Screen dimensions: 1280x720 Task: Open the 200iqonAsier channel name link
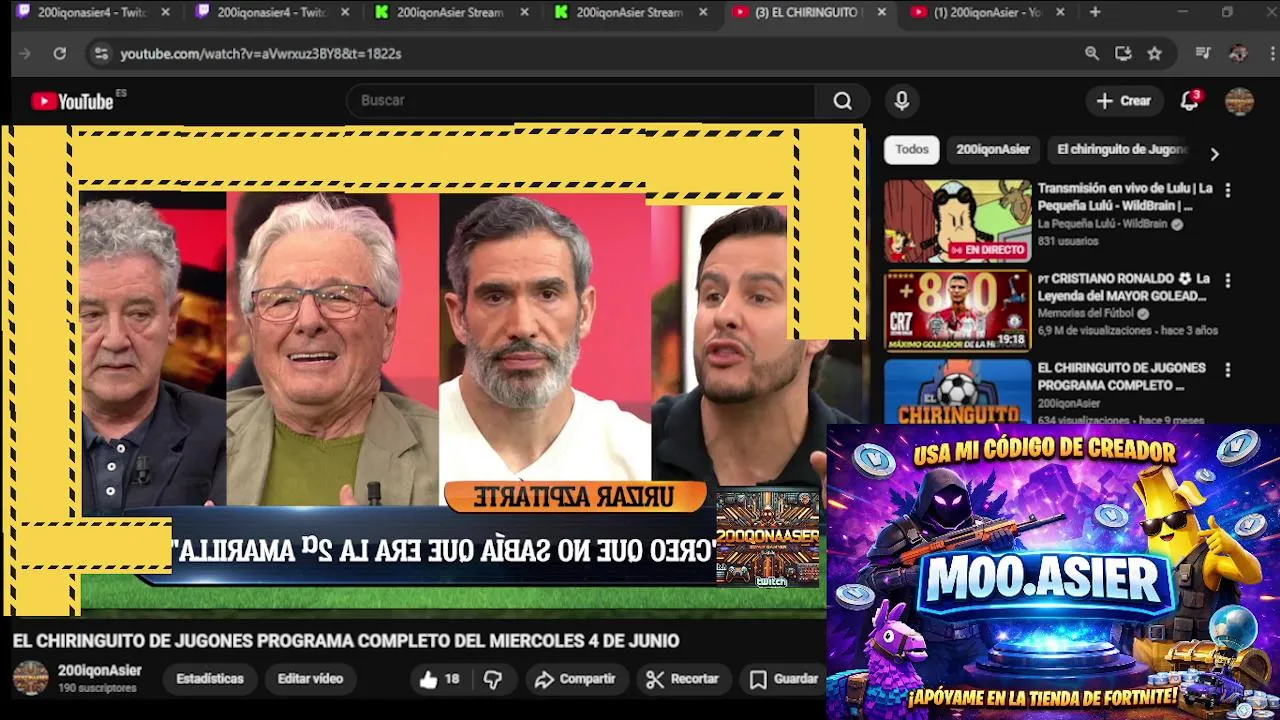[100, 671]
